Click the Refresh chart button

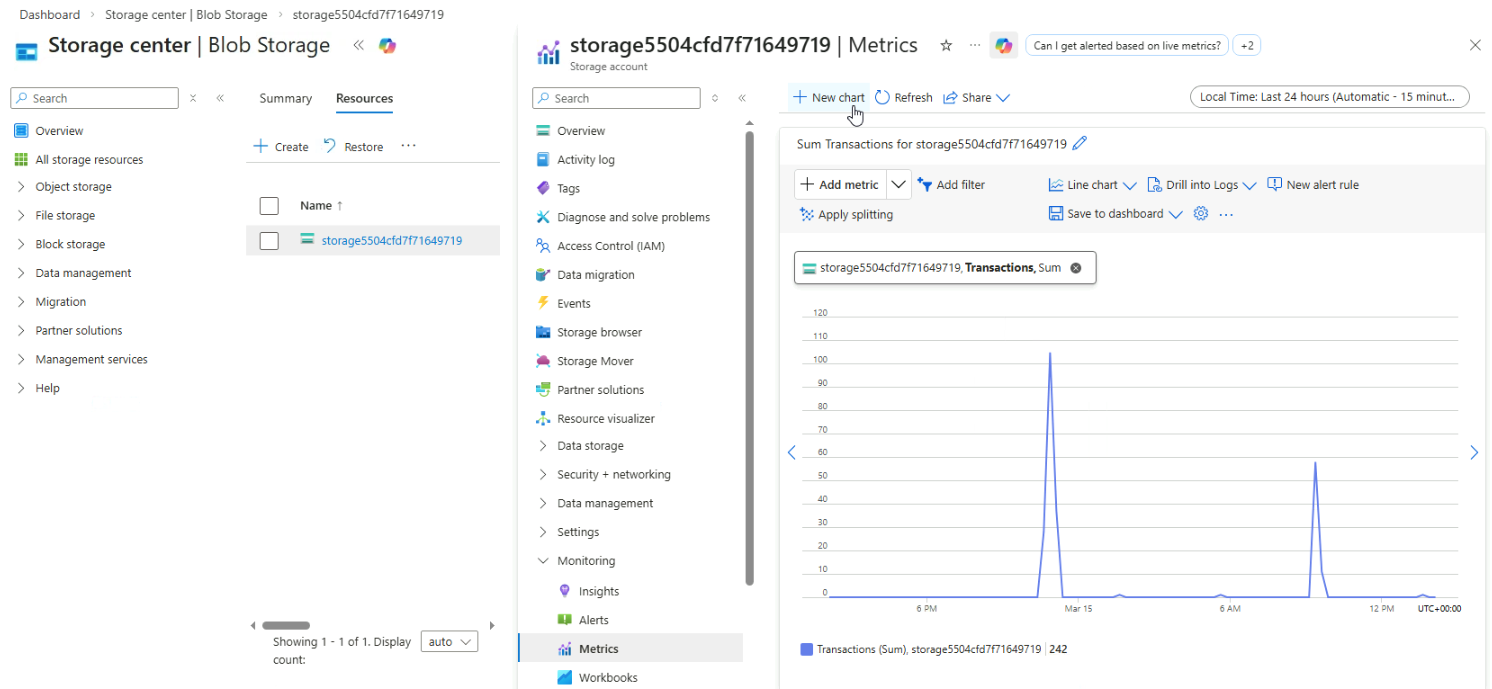tap(903, 98)
